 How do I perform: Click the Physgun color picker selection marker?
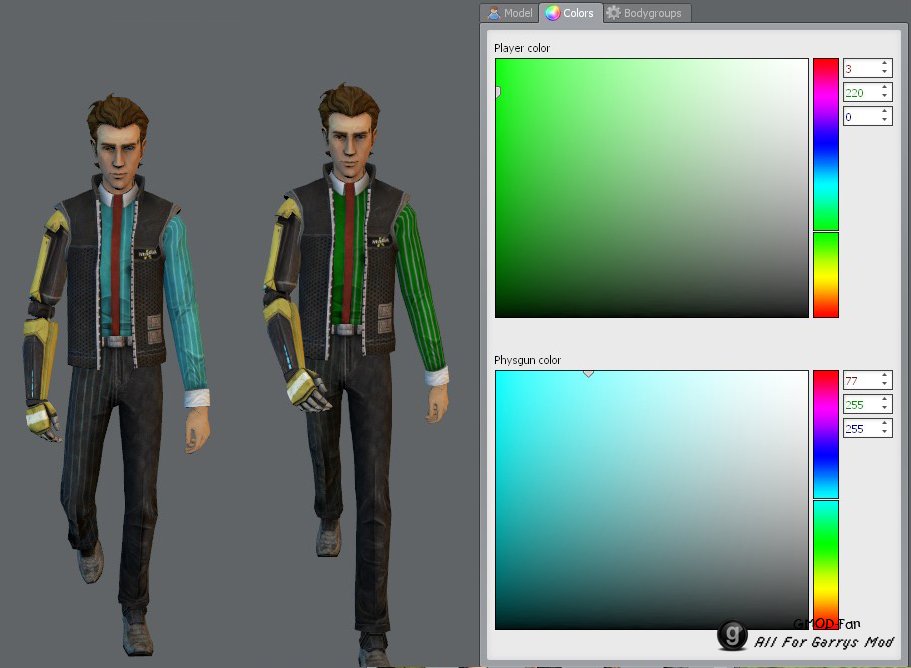tap(588, 374)
